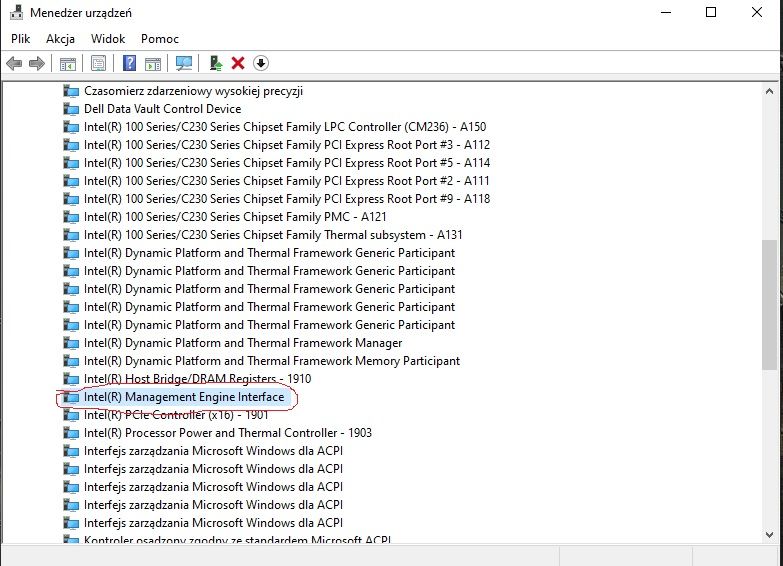Click the device icon beside PCI Express Root Port #3

[x=71, y=145]
